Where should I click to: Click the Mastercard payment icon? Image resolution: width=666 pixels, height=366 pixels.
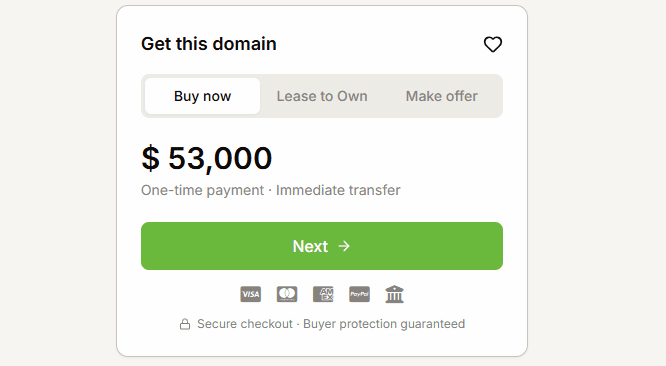[287, 294]
